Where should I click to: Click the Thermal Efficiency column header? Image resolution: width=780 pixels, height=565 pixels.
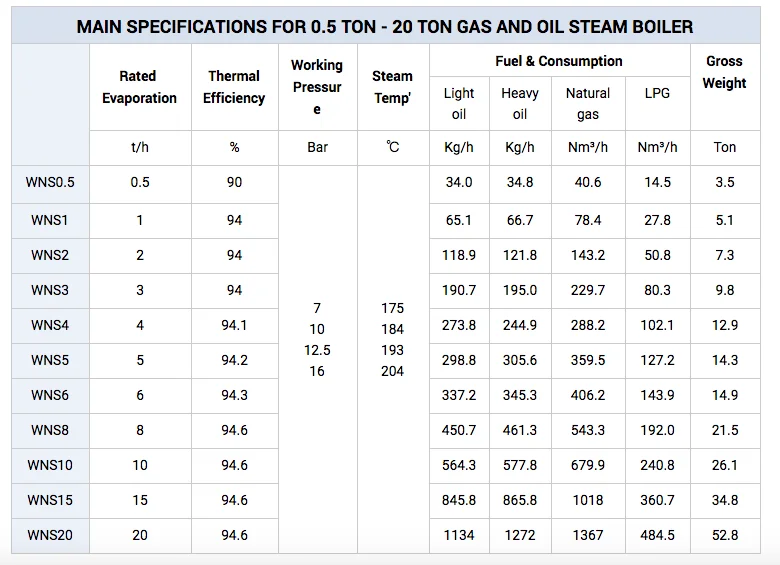[x=234, y=87]
